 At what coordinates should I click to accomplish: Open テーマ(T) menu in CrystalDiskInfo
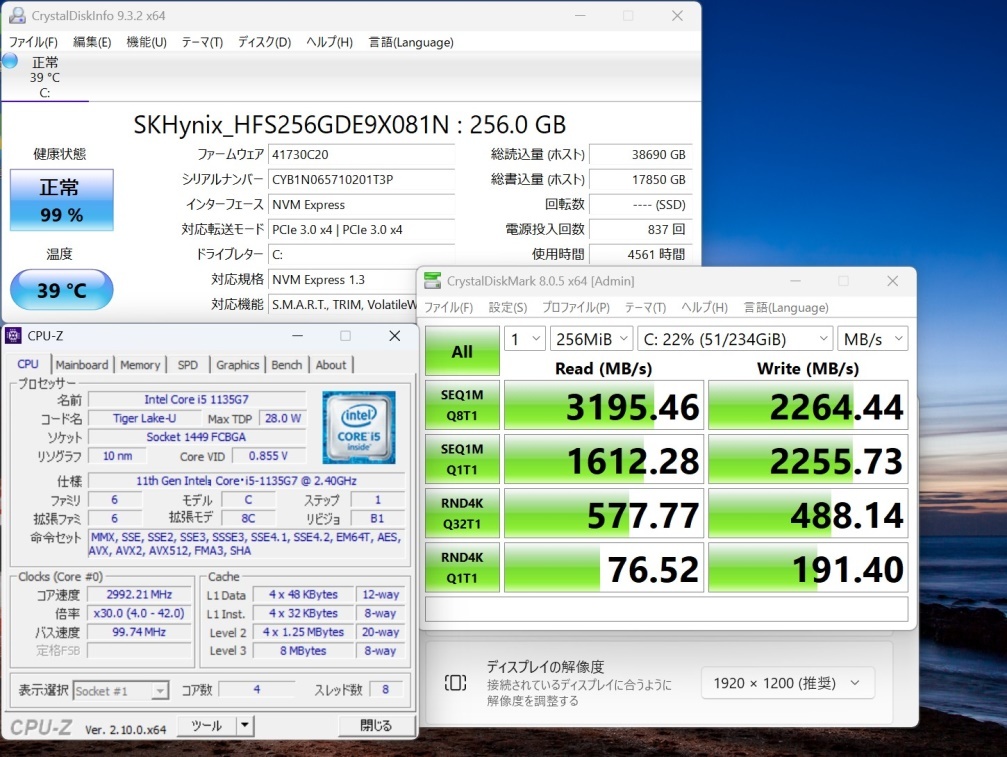pos(202,42)
